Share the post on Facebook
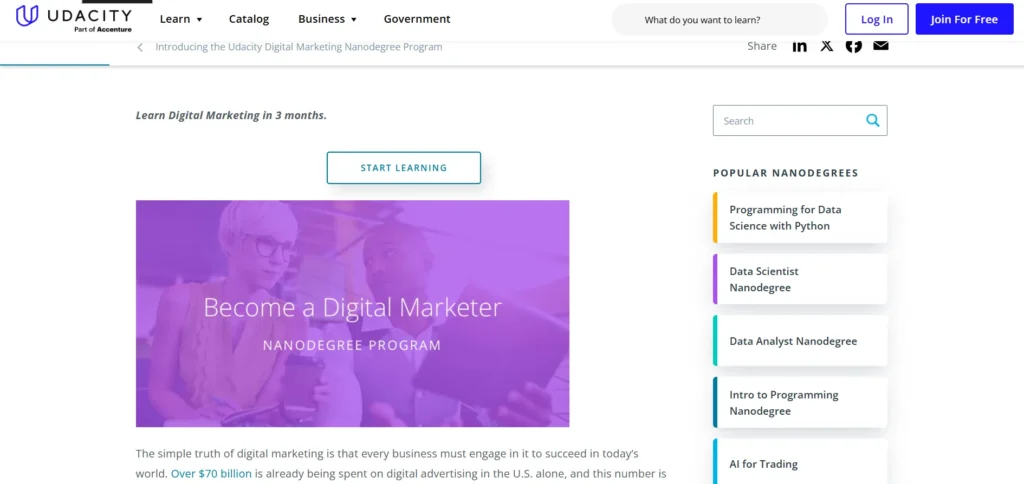The width and height of the screenshot is (1024, 484). click(x=853, y=46)
